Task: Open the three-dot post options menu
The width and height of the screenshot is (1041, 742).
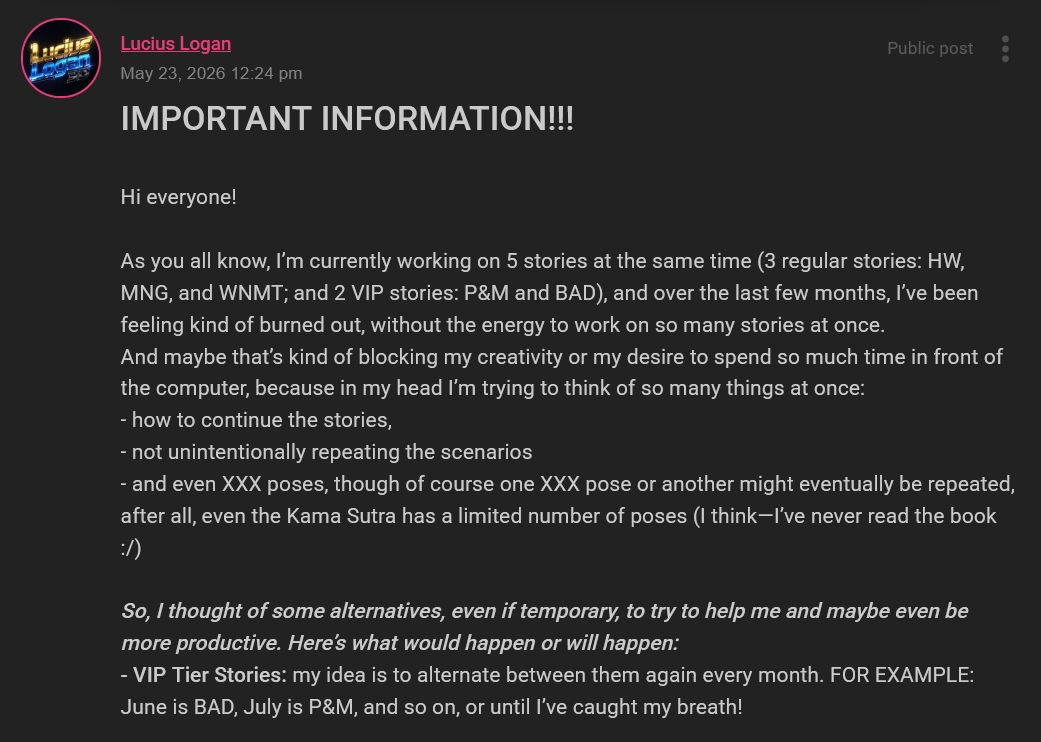Action: coord(1005,48)
